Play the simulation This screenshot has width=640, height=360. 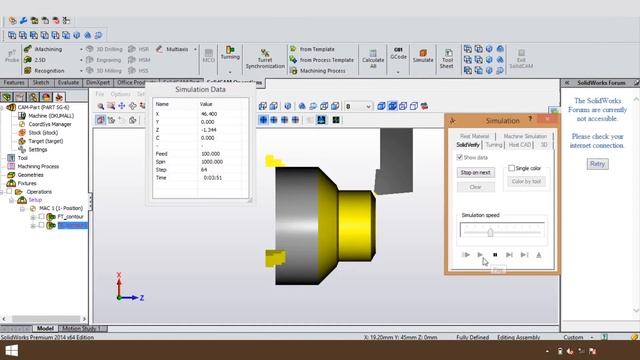pos(480,255)
